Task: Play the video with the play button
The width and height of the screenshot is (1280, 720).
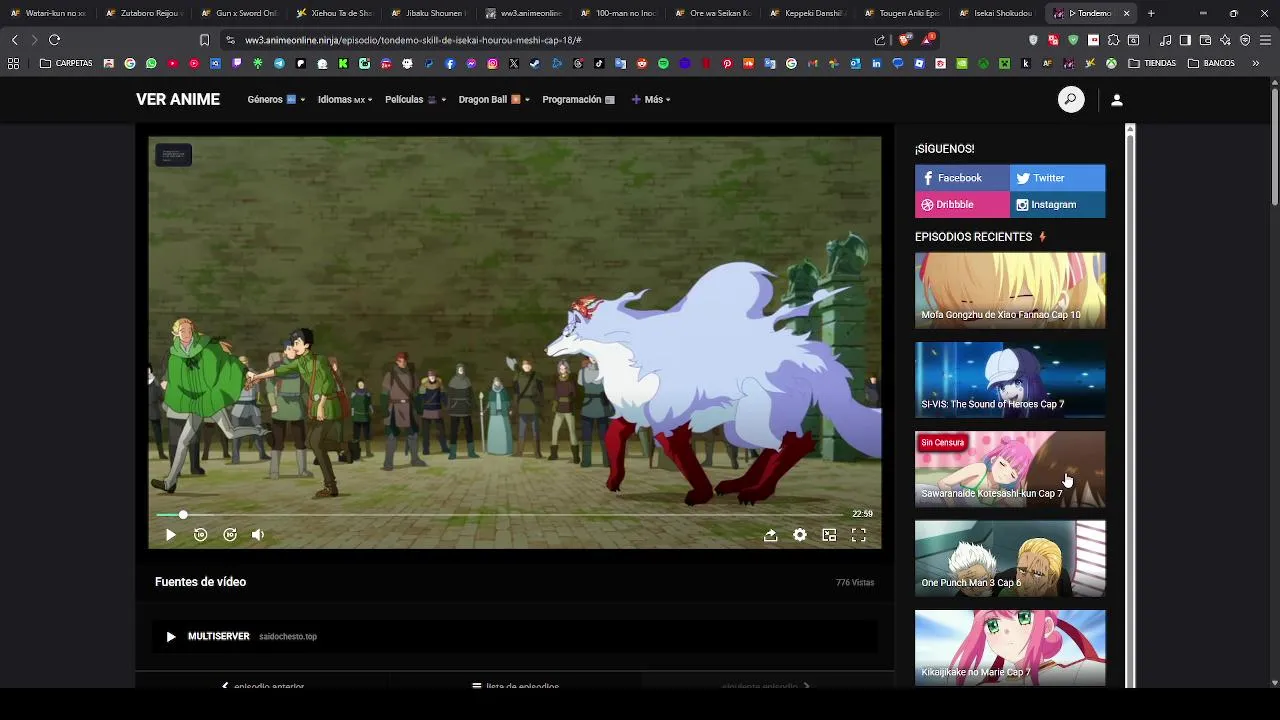Action: pyautogui.click(x=171, y=535)
